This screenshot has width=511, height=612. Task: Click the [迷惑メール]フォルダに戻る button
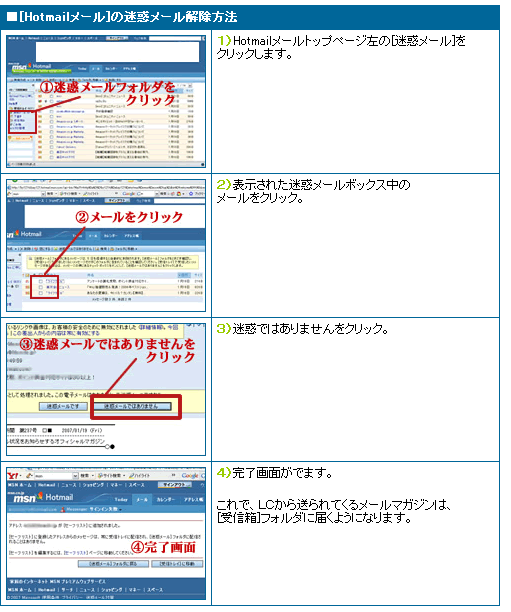(x=113, y=564)
